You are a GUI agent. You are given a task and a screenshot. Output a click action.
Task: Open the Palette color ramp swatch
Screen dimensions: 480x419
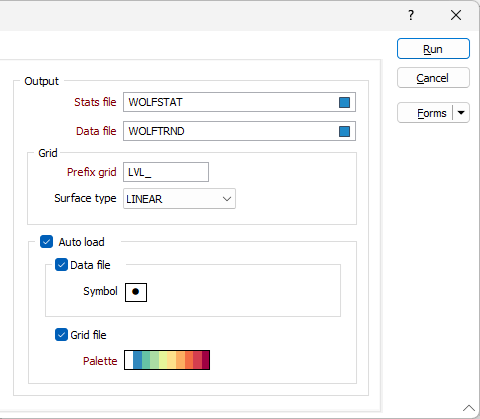(167, 360)
